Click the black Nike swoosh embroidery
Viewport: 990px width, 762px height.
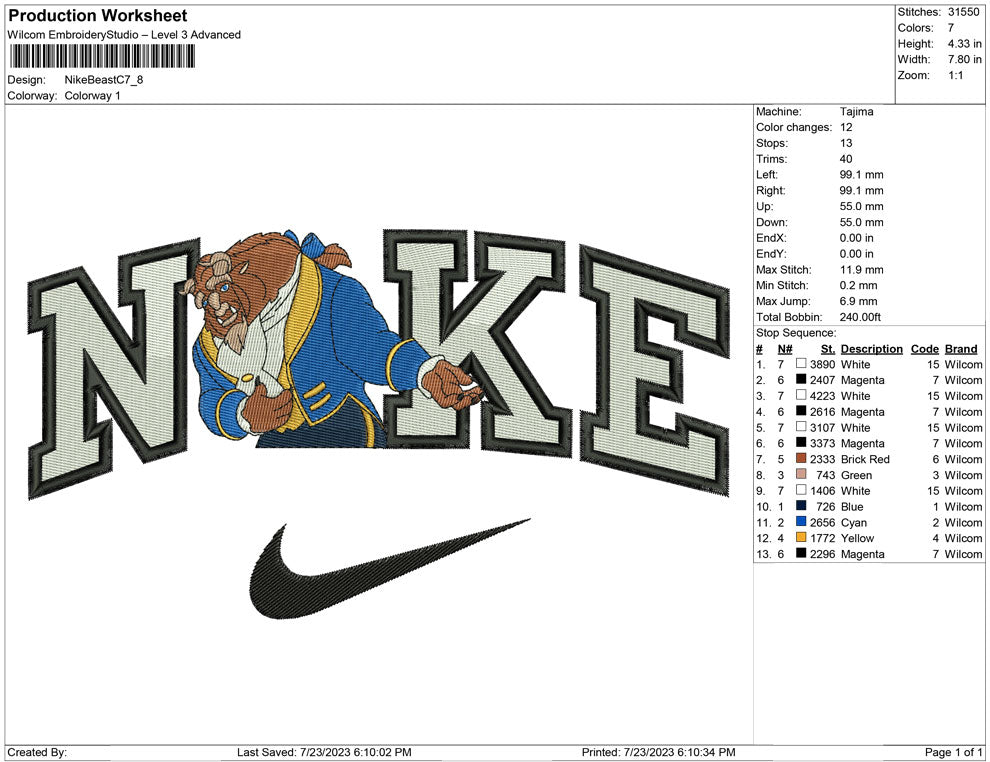pos(388,567)
